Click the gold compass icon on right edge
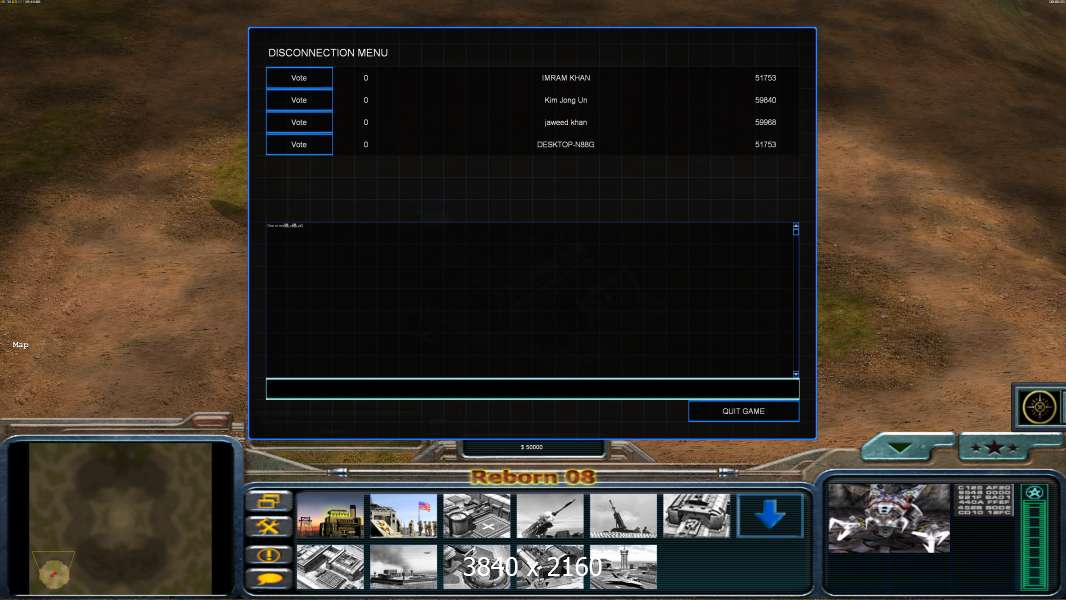Screen dimensions: 1066x600 click(1040, 407)
